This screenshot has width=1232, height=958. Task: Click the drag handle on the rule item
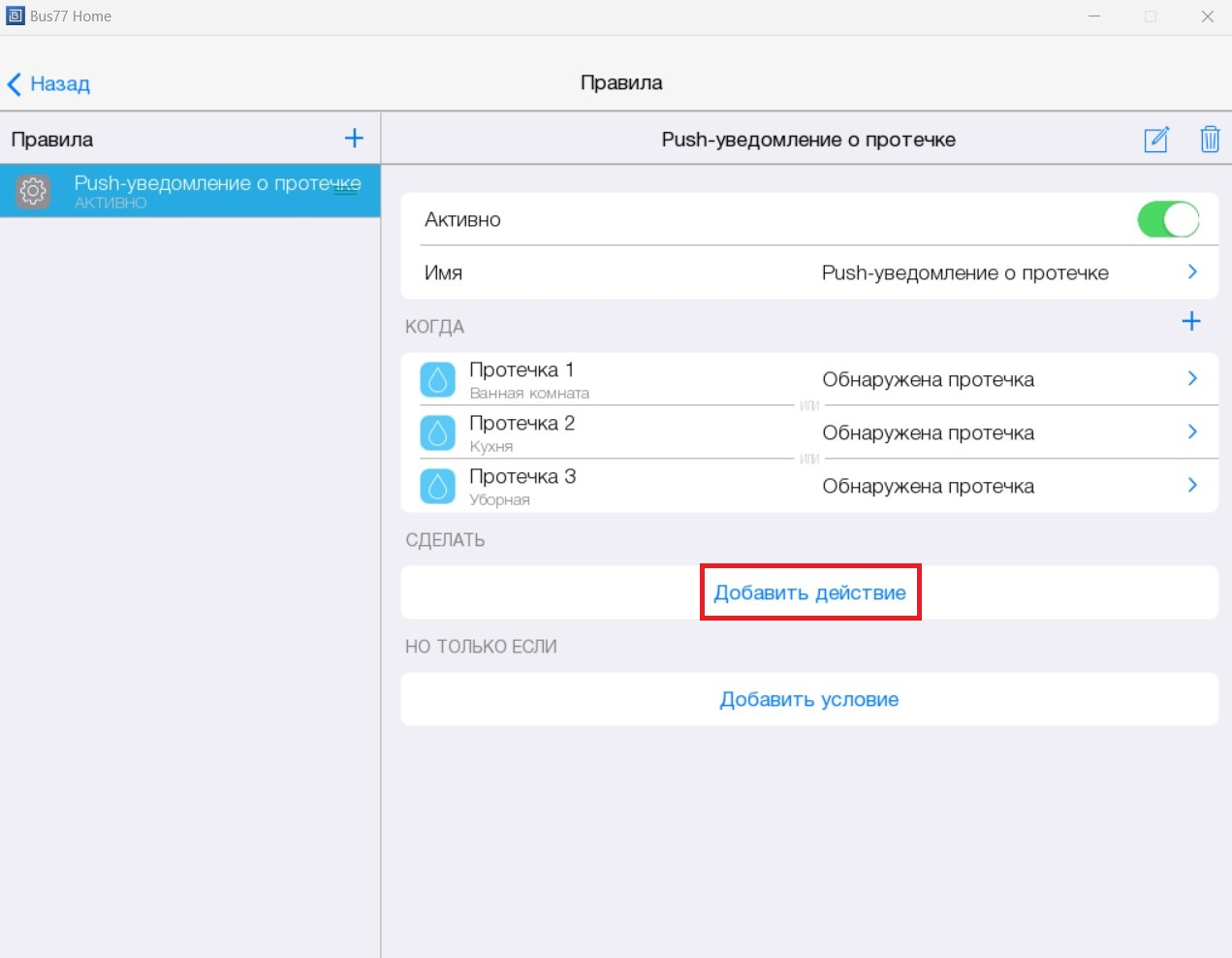(x=346, y=191)
